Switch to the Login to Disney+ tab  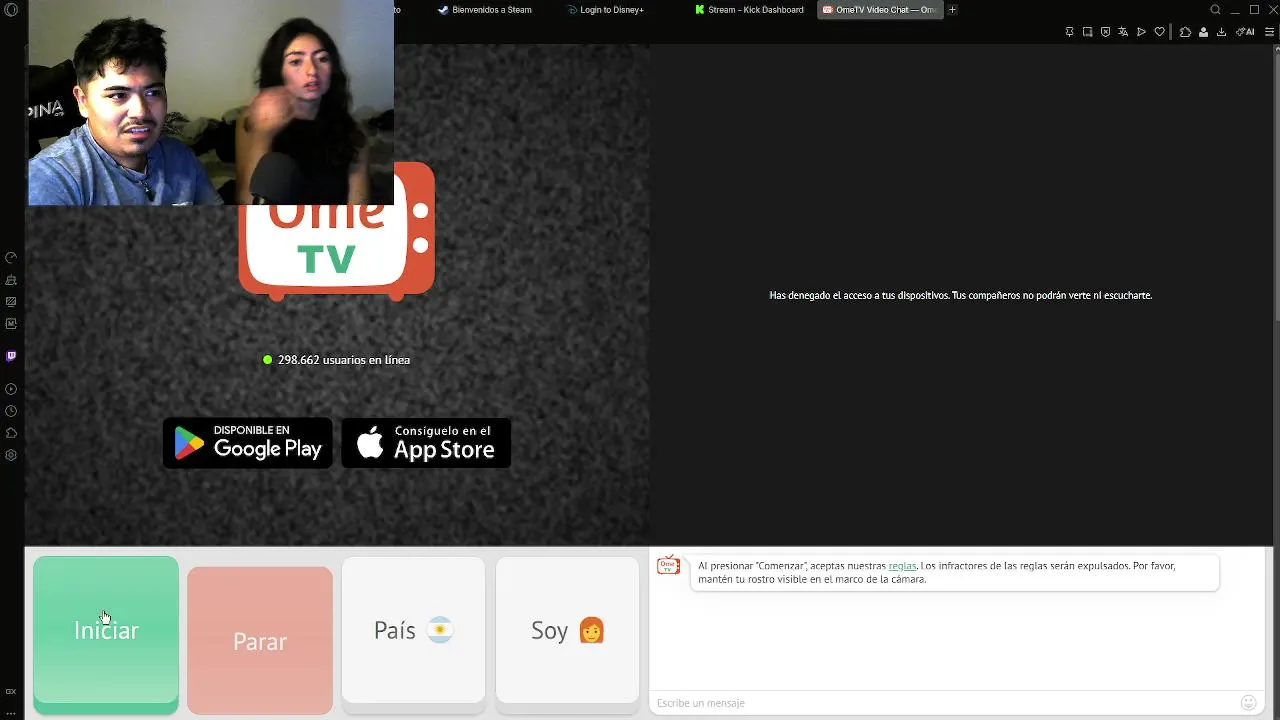[606, 10]
